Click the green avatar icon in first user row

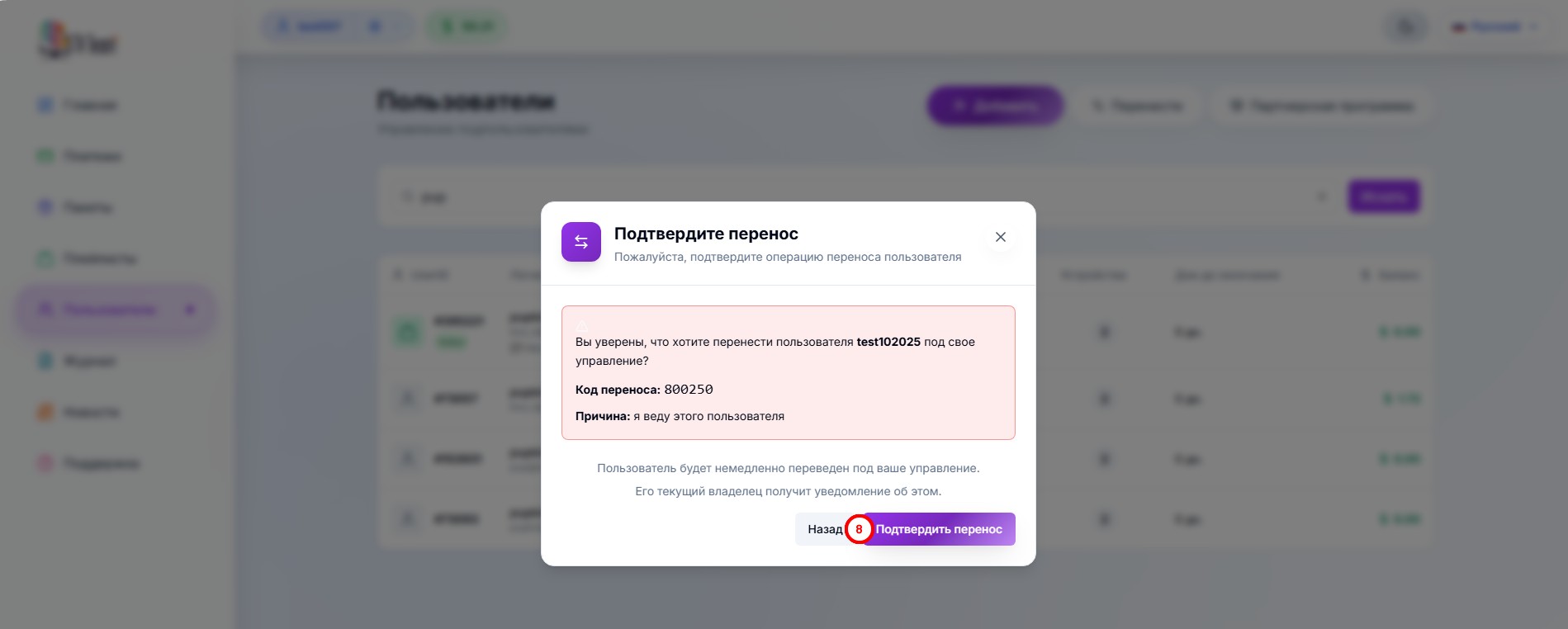click(x=407, y=332)
